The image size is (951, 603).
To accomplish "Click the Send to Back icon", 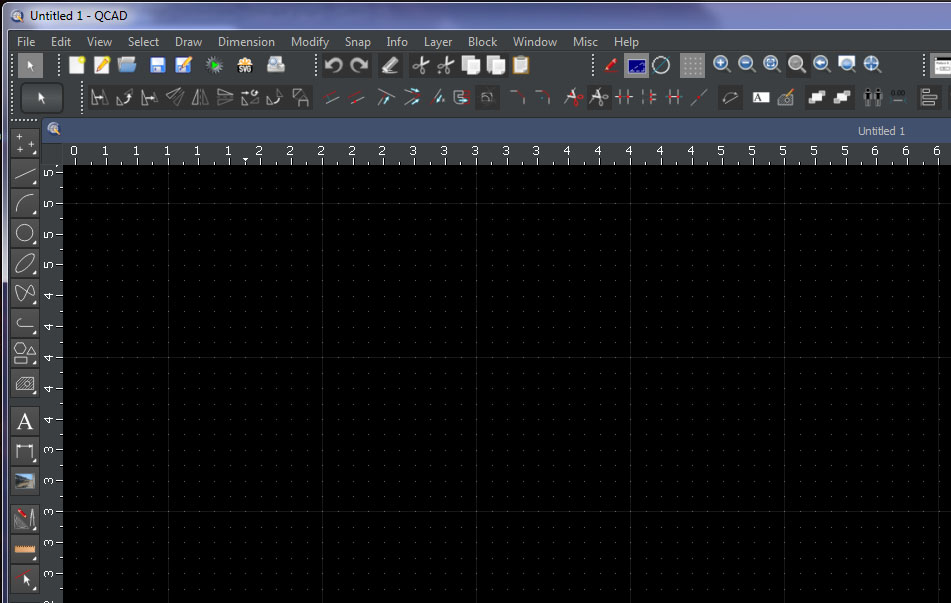I will click(842, 97).
